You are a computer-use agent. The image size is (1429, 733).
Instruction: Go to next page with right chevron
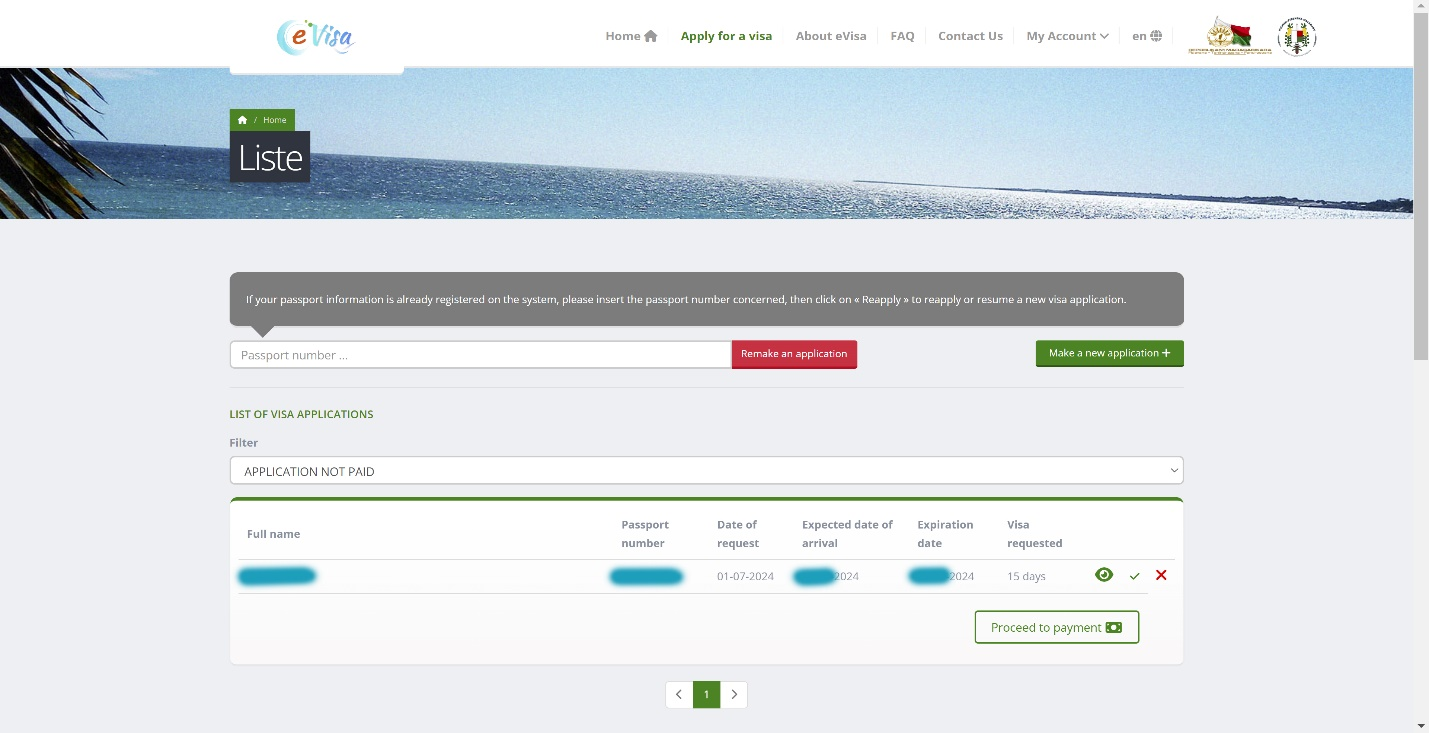coord(734,695)
